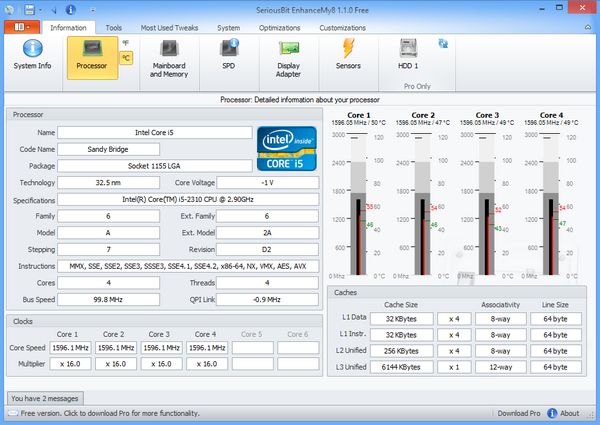Open the HDD 1 info
Viewport: 600px width, 425px height.
click(408, 55)
